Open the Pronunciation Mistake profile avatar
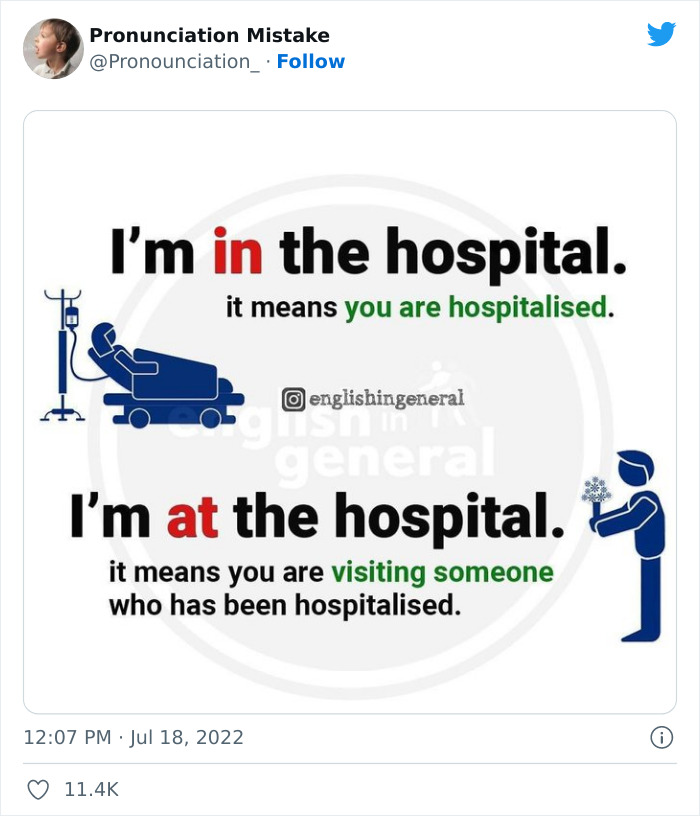This screenshot has height=816, width=700. [53, 48]
